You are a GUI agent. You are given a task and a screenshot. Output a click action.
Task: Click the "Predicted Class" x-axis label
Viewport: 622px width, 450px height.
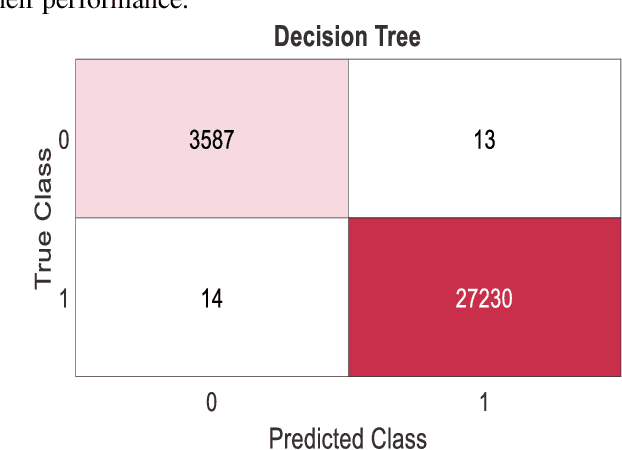tap(348, 438)
